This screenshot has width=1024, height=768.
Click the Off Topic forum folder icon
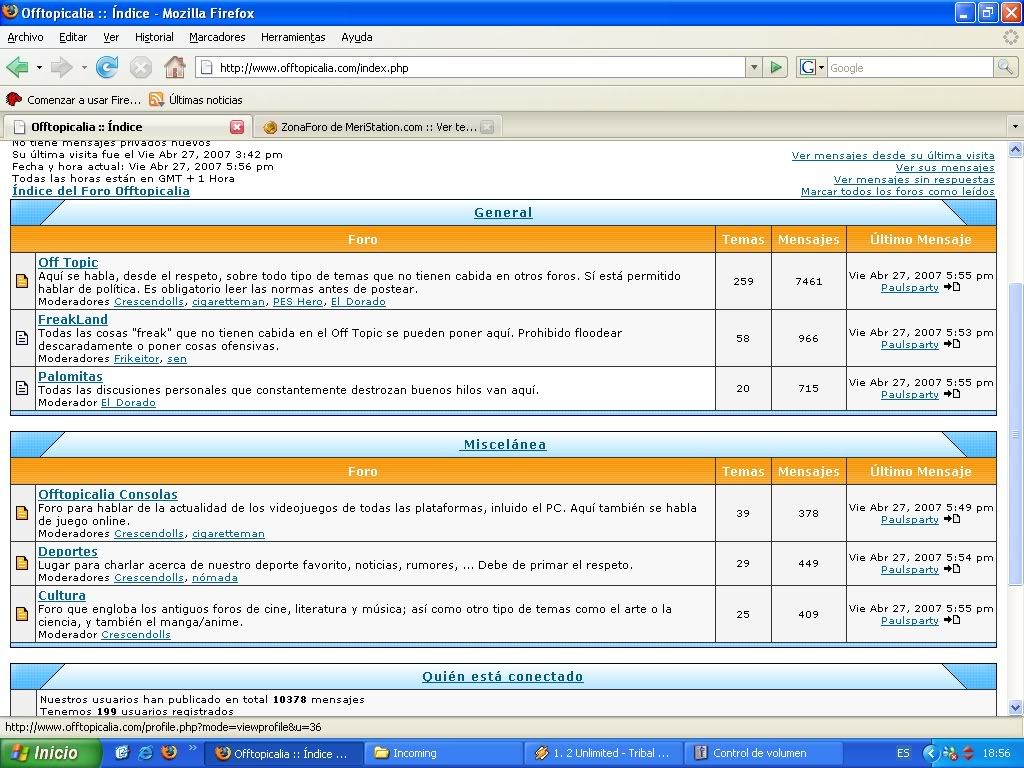point(22,281)
